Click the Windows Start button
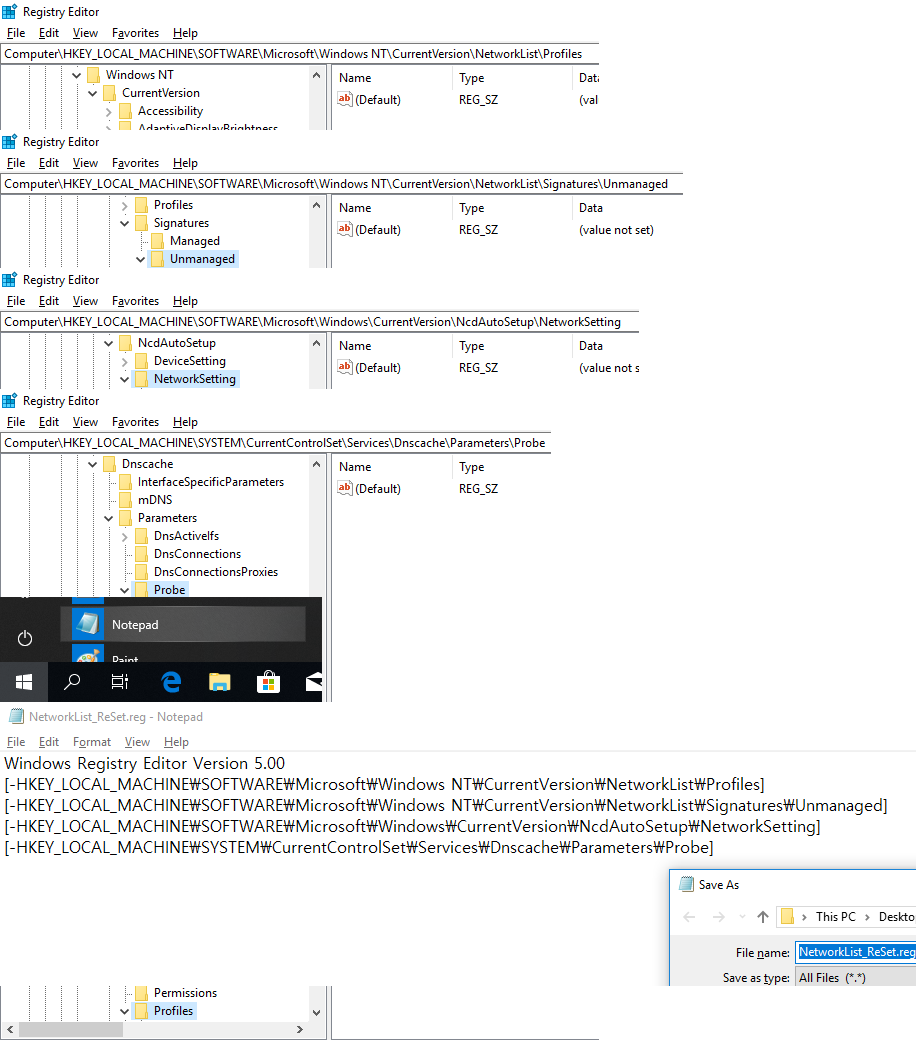 tap(24, 682)
